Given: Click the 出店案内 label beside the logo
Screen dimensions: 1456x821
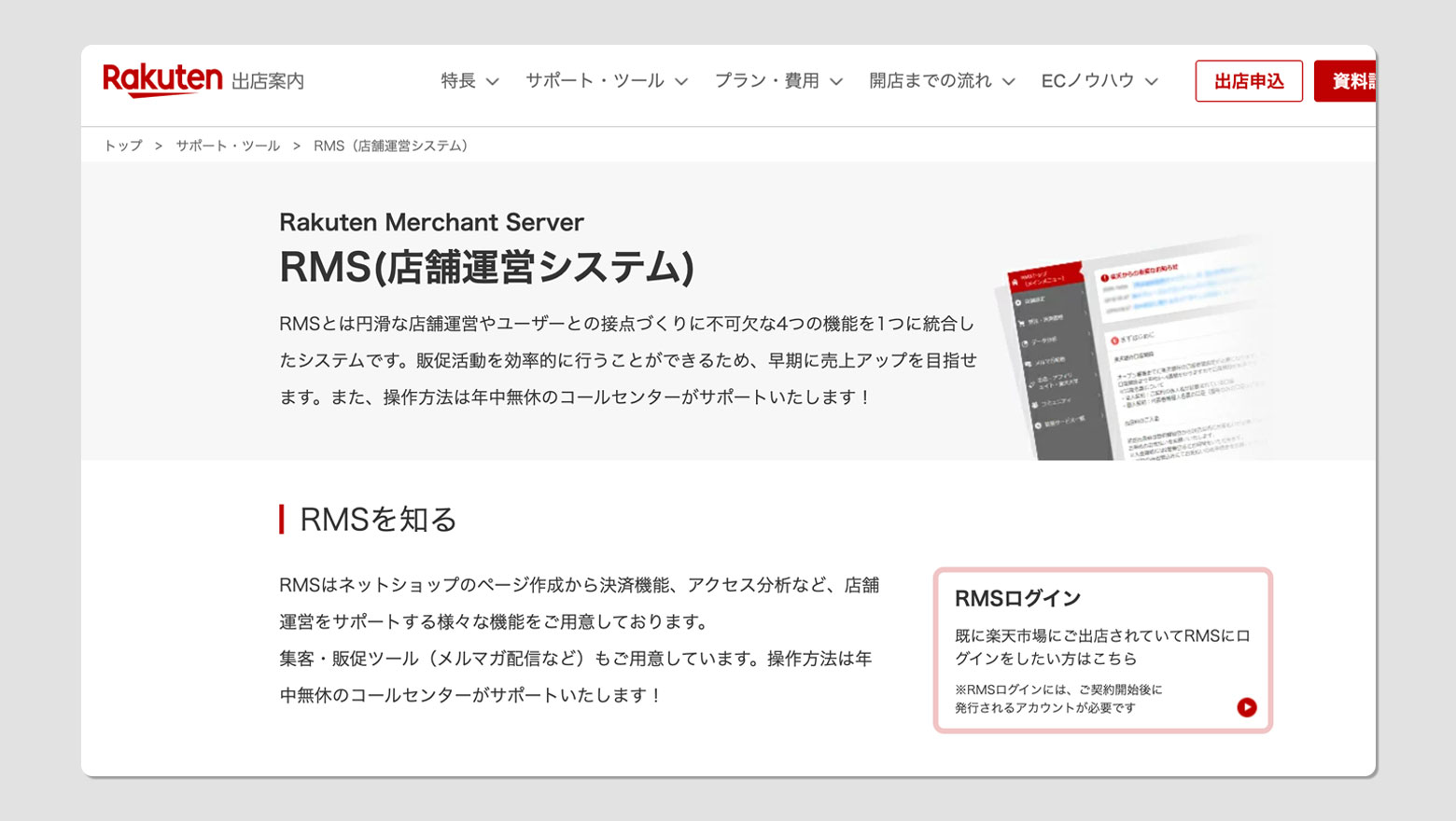Looking at the screenshot, I should pos(268,82).
